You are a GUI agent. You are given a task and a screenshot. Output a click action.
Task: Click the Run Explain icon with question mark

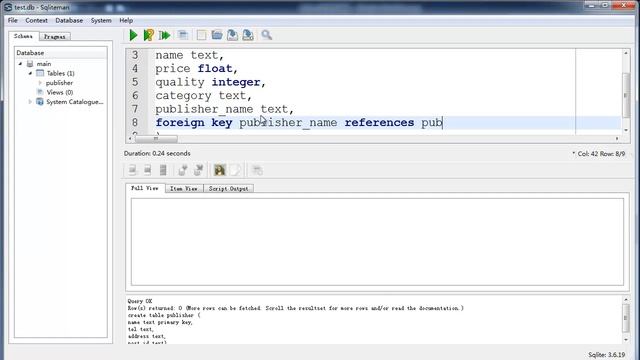point(149,35)
